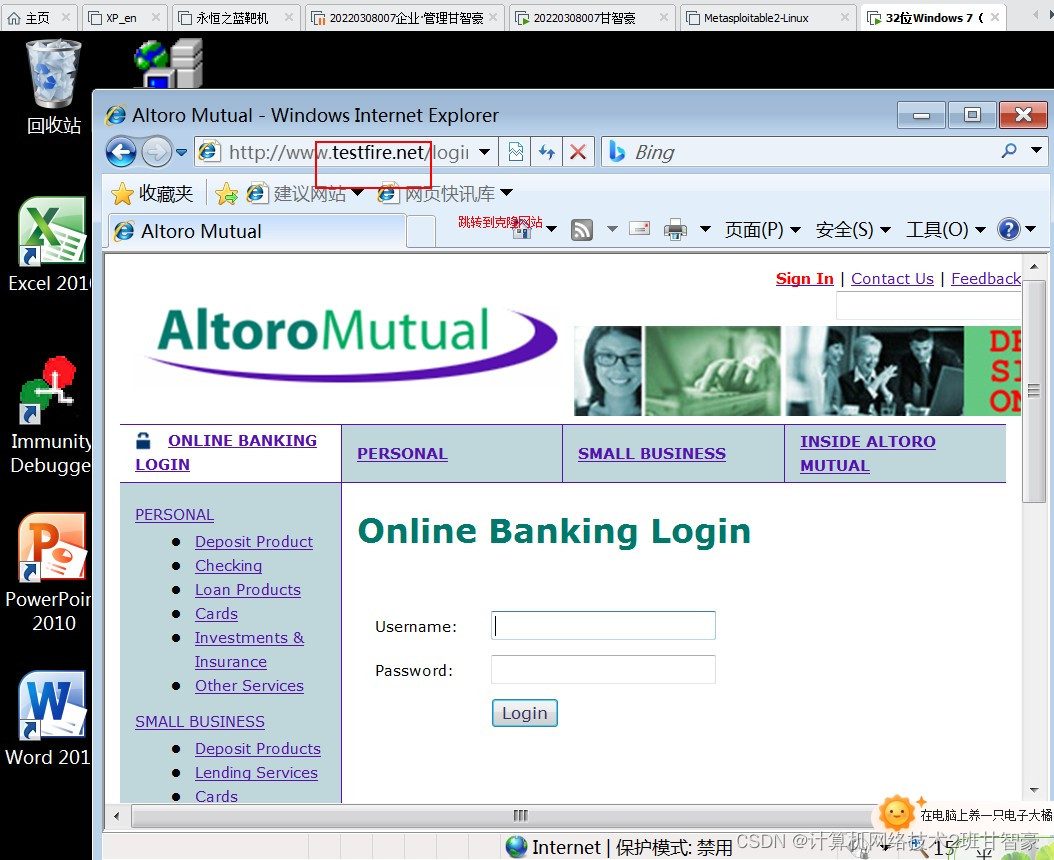Click the search magnifier icon
This screenshot has height=860, width=1054.
[x=1008, y=151]
